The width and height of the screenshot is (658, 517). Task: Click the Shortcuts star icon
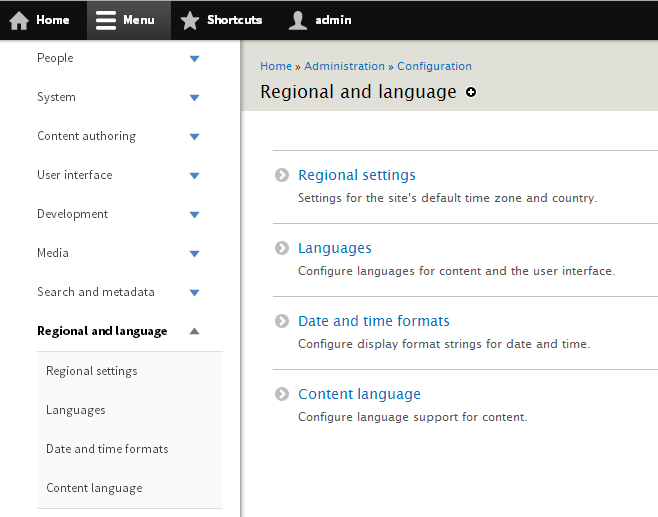190,20
